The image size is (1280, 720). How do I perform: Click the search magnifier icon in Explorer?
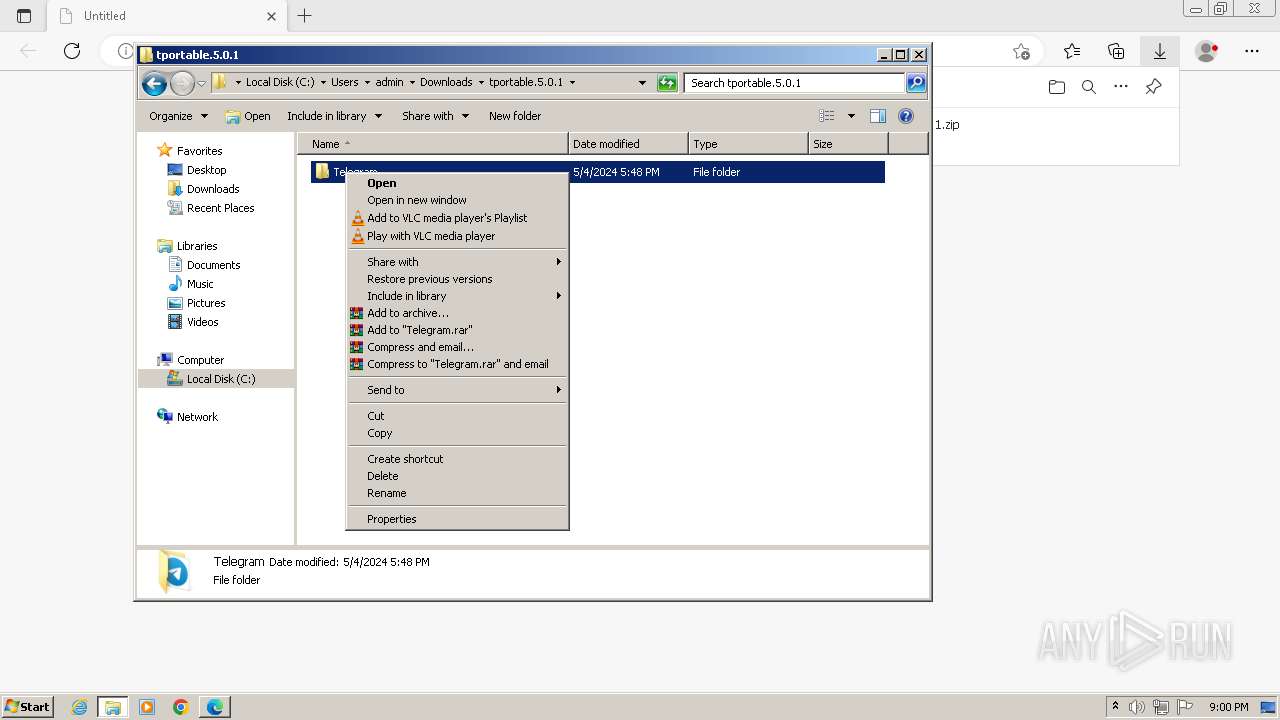coord(916,83)
